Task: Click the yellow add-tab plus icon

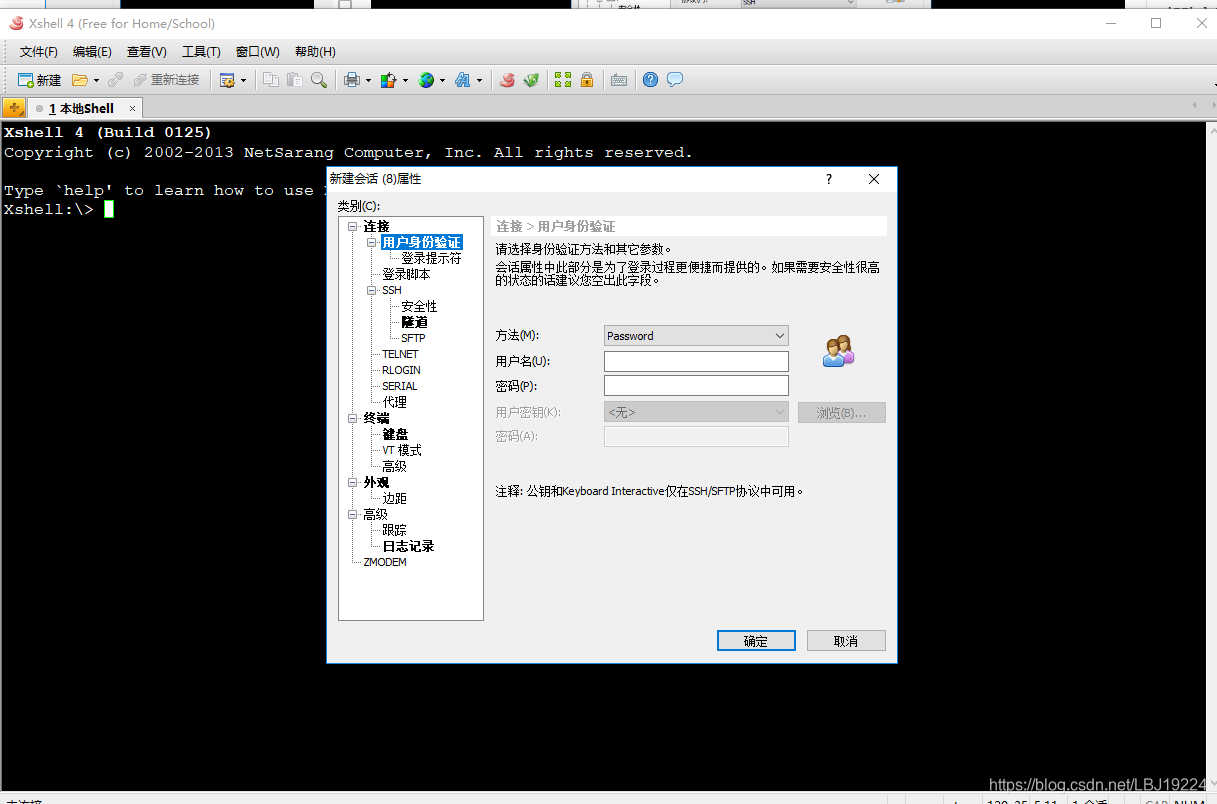Action: [x=14, y=108]
